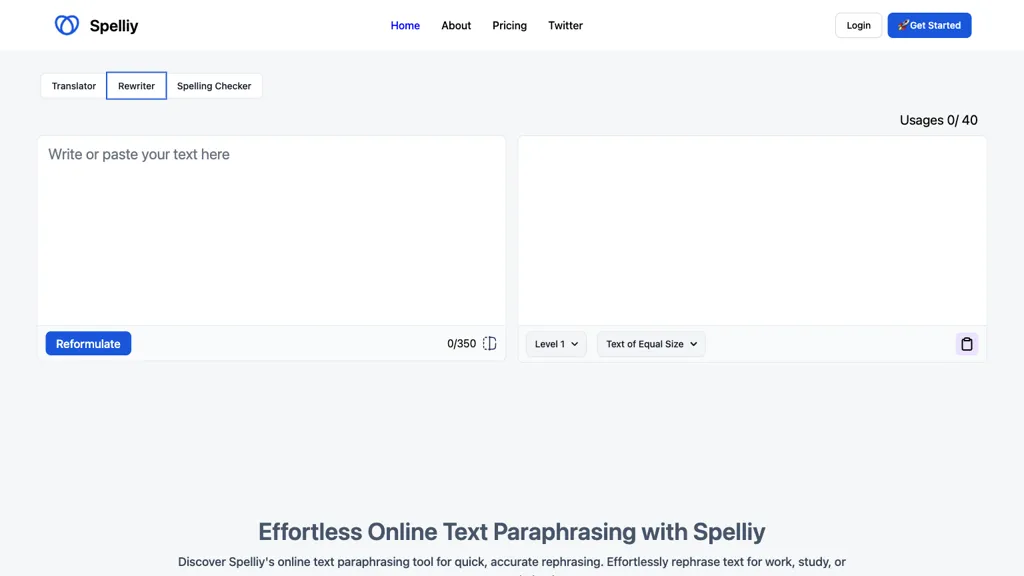The height and width of the screenshot is (576, 1024).
Task: Focus the text input area
Action: tap(272, 231)
